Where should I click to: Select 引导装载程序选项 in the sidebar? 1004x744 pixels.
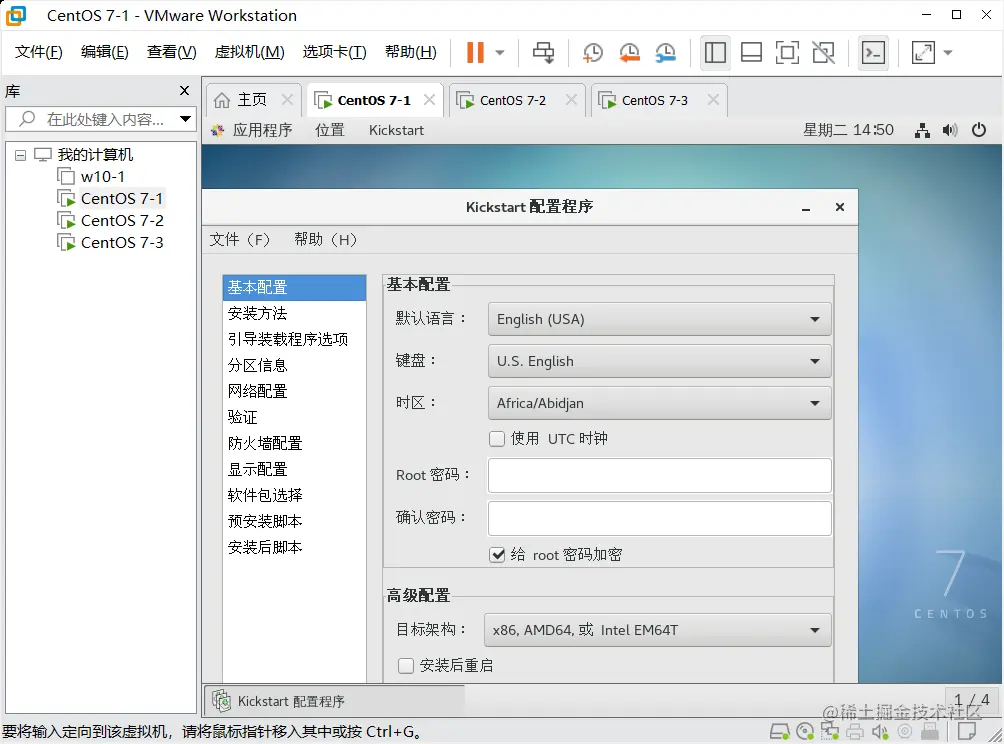point(295,339)
